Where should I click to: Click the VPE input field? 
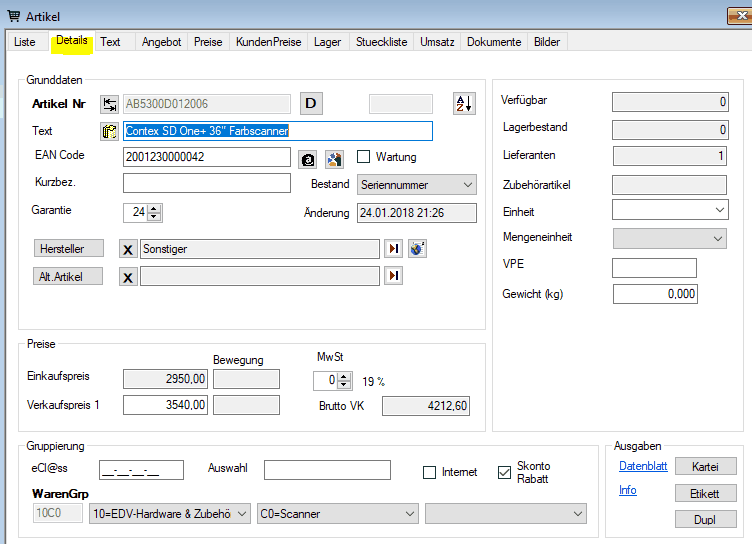click(654, 268)
